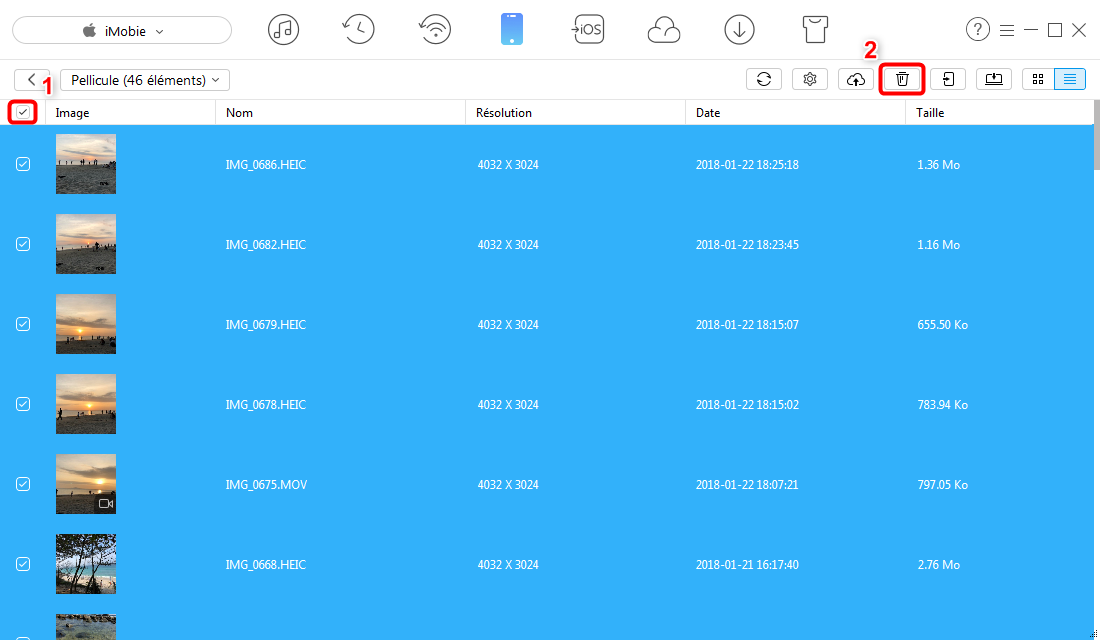Click resolution 4032 X 3024 of IMG_0686.HEIC
Screen dimensions: 1100x640
[508, 165]
